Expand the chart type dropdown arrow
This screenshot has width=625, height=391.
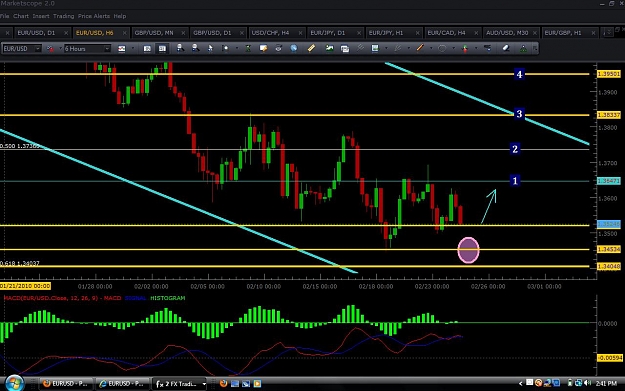(x=132, y=49)
